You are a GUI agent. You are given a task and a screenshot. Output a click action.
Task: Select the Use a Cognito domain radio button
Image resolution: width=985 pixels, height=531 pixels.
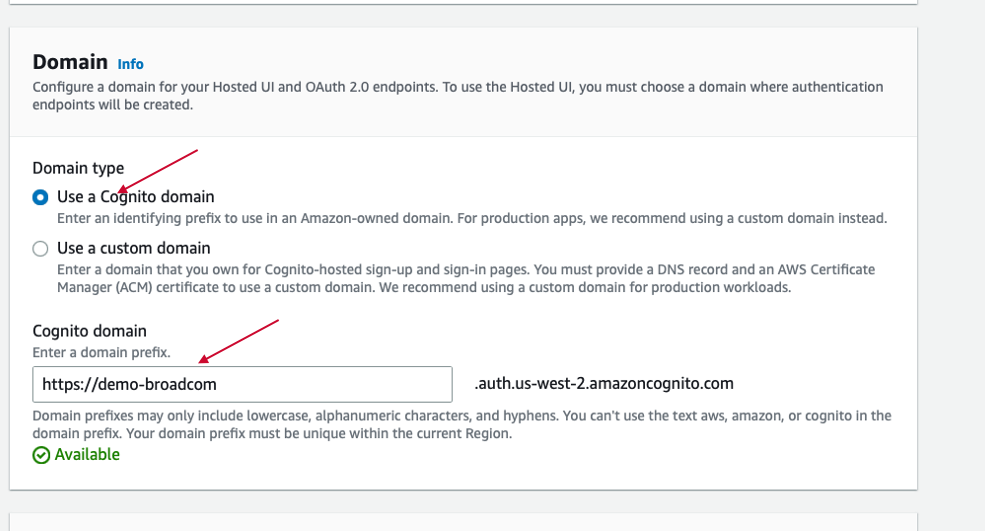point(40,197)
